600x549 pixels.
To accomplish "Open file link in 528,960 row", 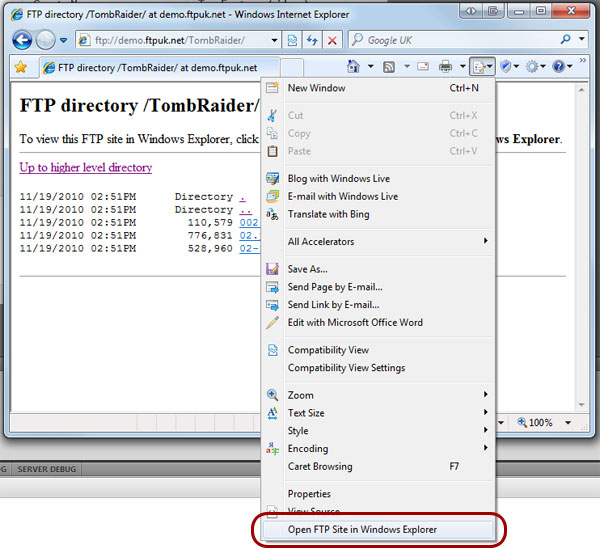I will (249, 249).
